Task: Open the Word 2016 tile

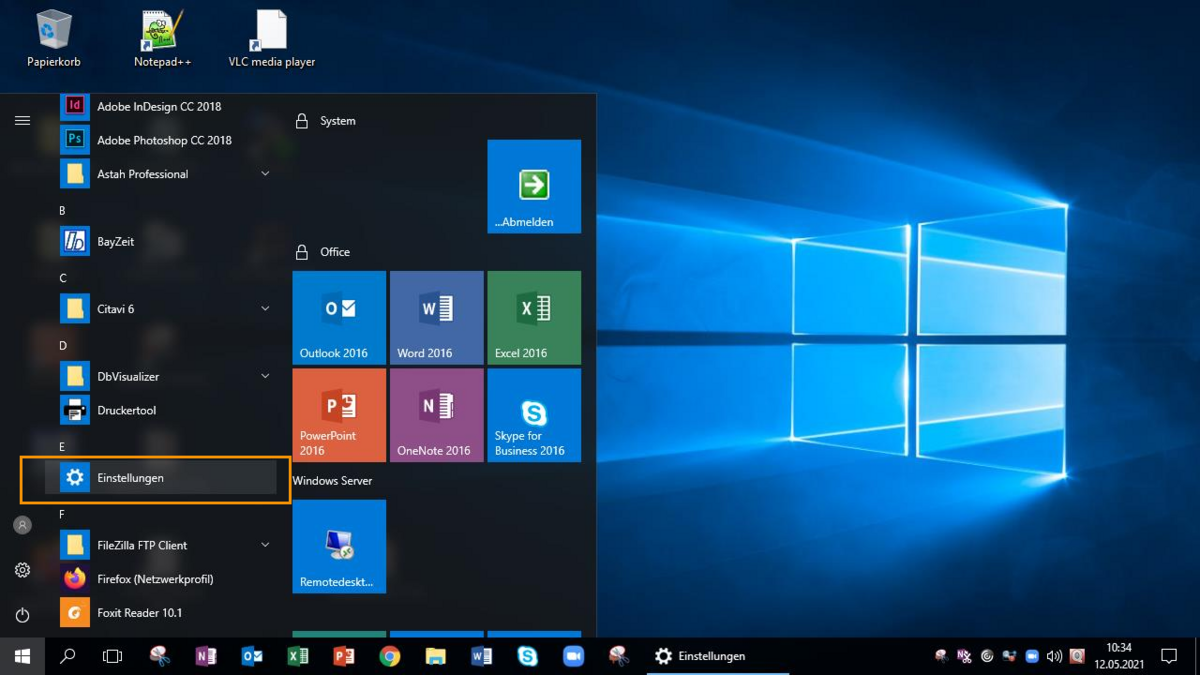Action: [x=437, y=318]
